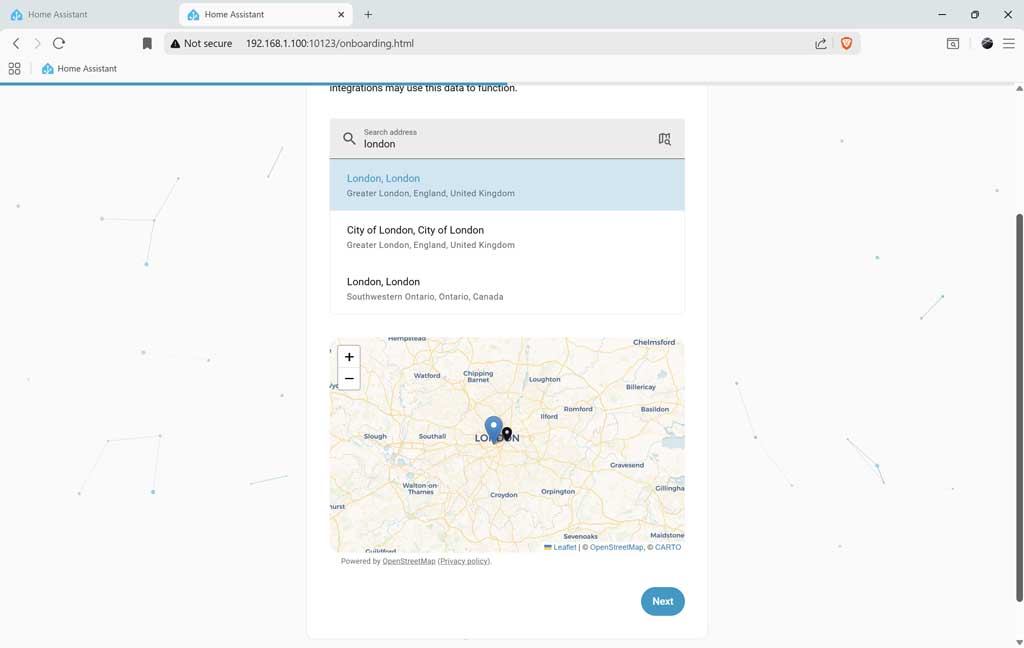Click the browser back arrow
Image resolution: width=1024 pixels, height=648 pixels.
click(x=16, y=43)
